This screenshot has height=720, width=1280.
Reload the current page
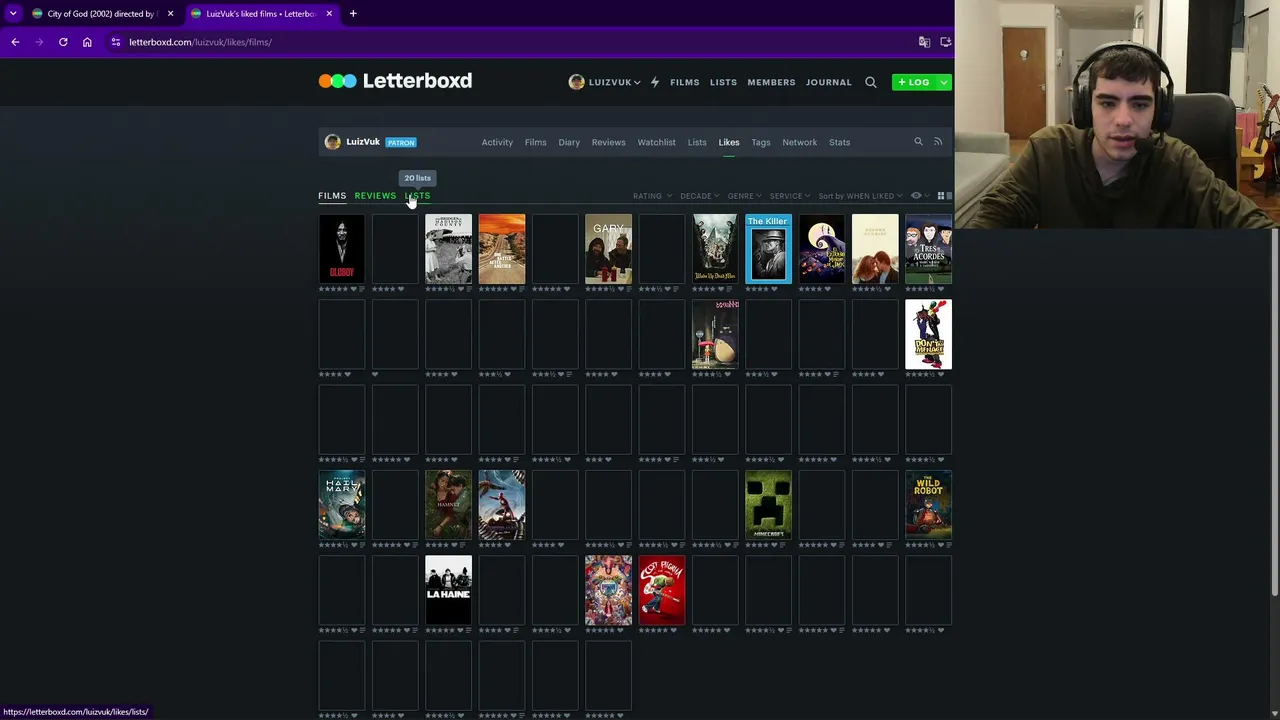[63, 42]
